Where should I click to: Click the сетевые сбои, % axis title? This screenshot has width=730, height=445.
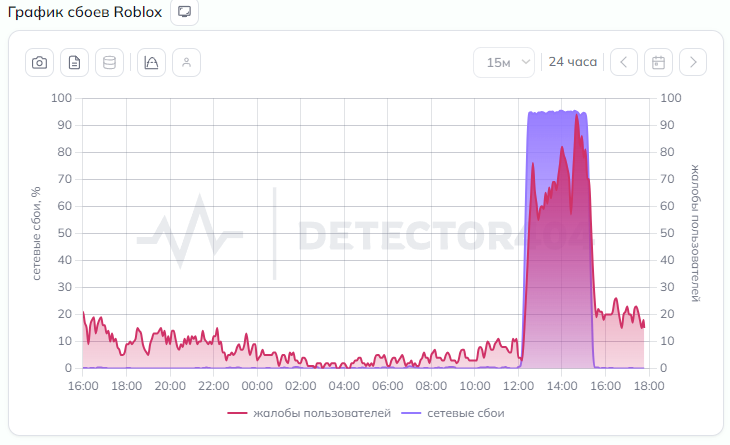coord(36,234)
